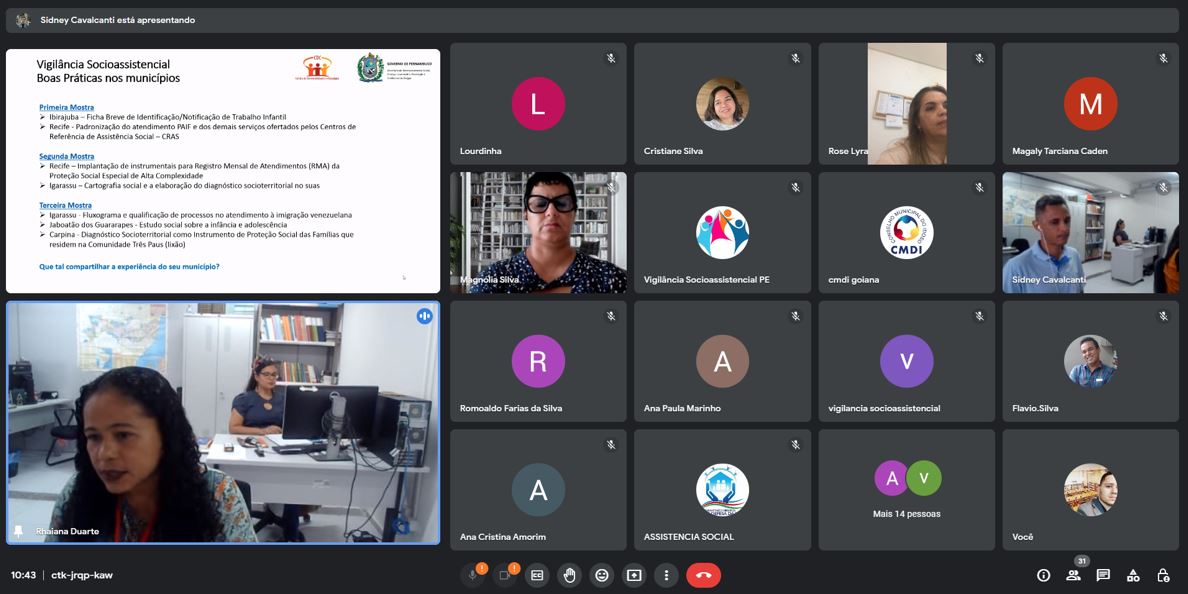Open the chat panel
This screenshot has height=594, width=1188.
click(x=1103, y=575)
